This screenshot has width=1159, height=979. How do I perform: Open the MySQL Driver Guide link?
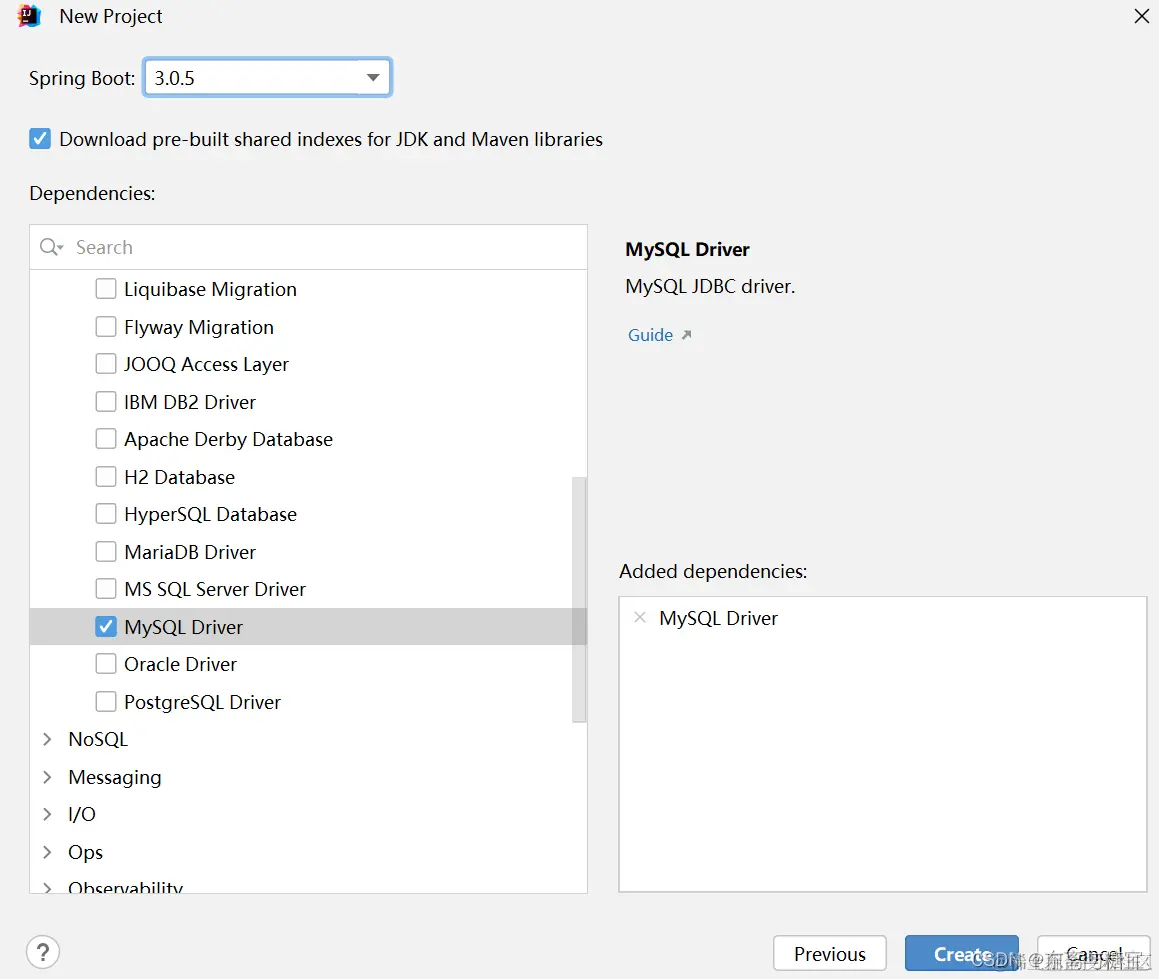coord(650,335)
